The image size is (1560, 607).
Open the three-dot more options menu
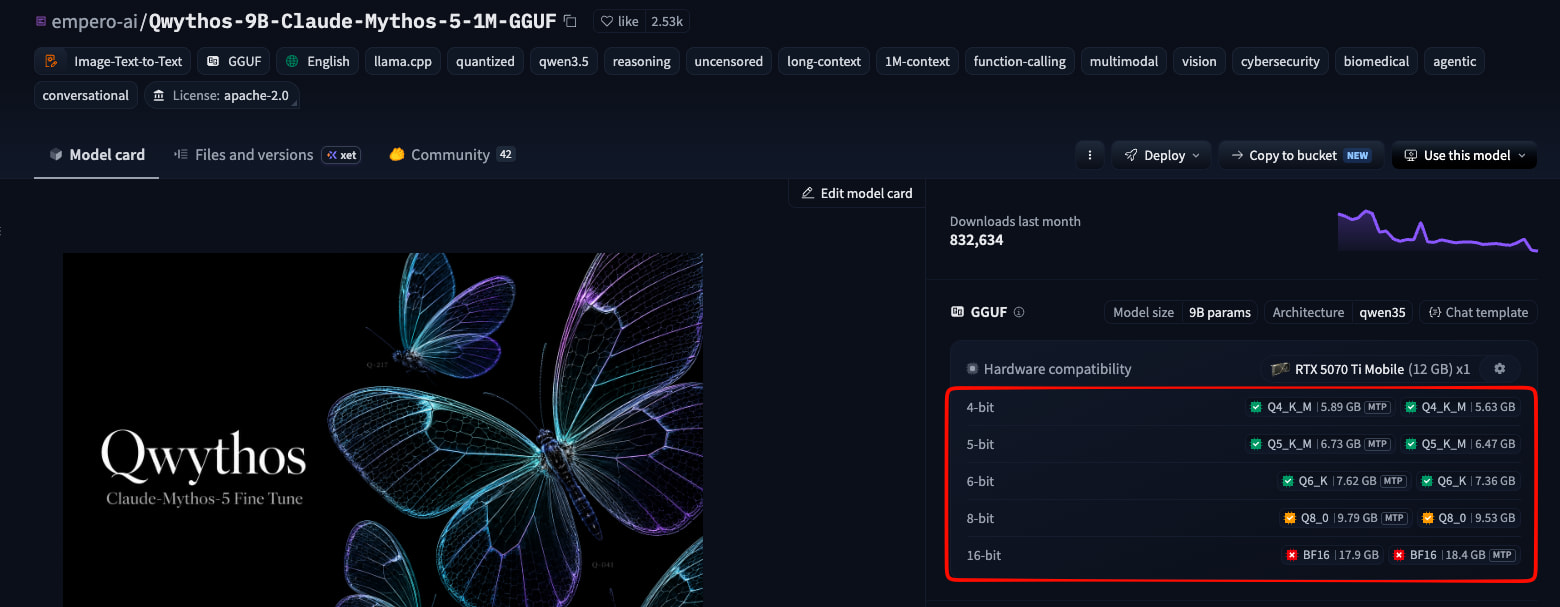[1089, 155]
